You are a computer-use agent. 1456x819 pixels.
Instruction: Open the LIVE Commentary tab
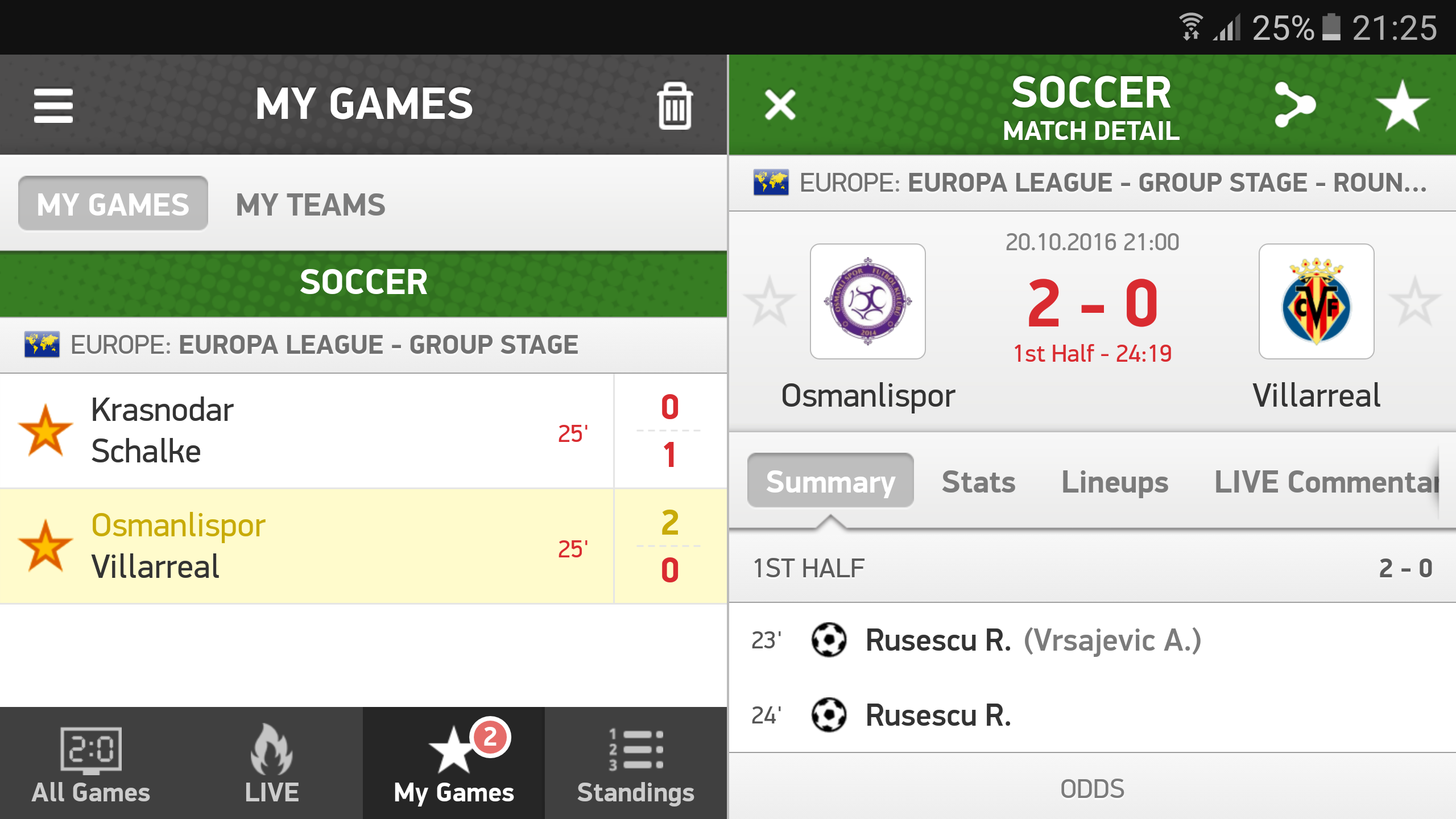coord(1325,482)
